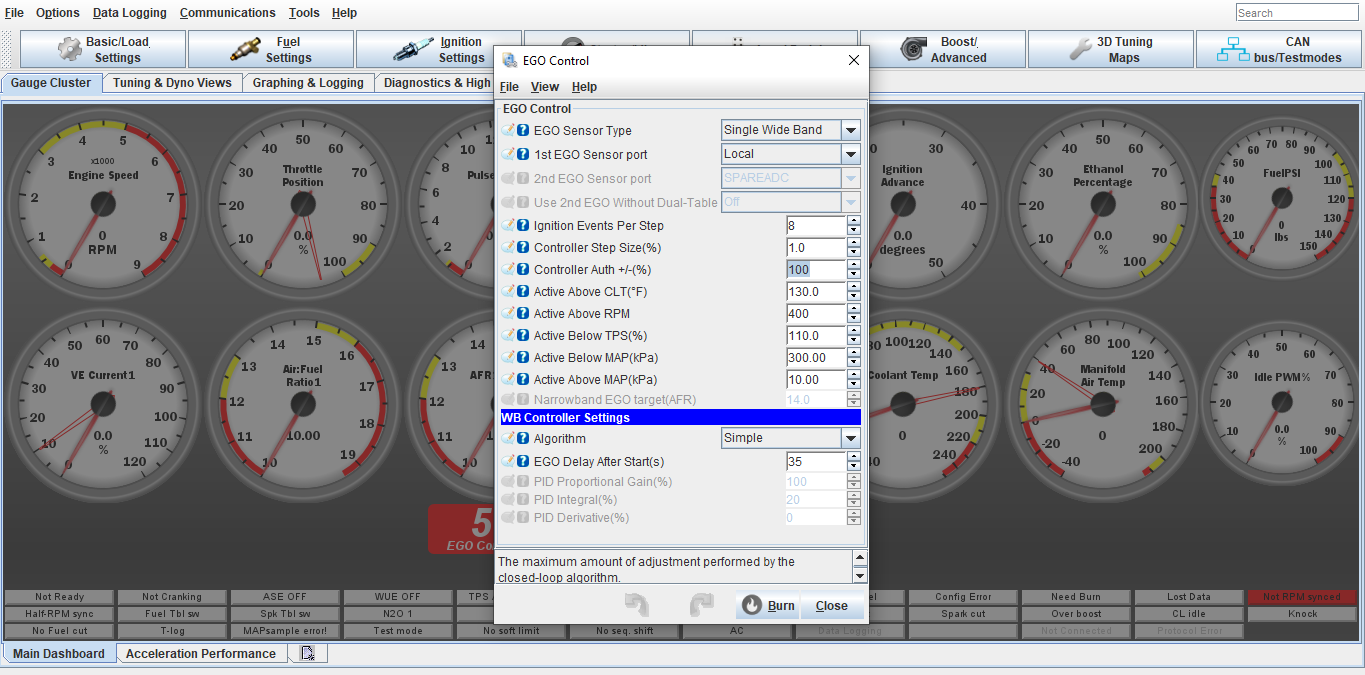Viewport: 1365px width, 675px height.
Task: Open the Communications menu
Action: pyautogui.click(x=228, y=13)
